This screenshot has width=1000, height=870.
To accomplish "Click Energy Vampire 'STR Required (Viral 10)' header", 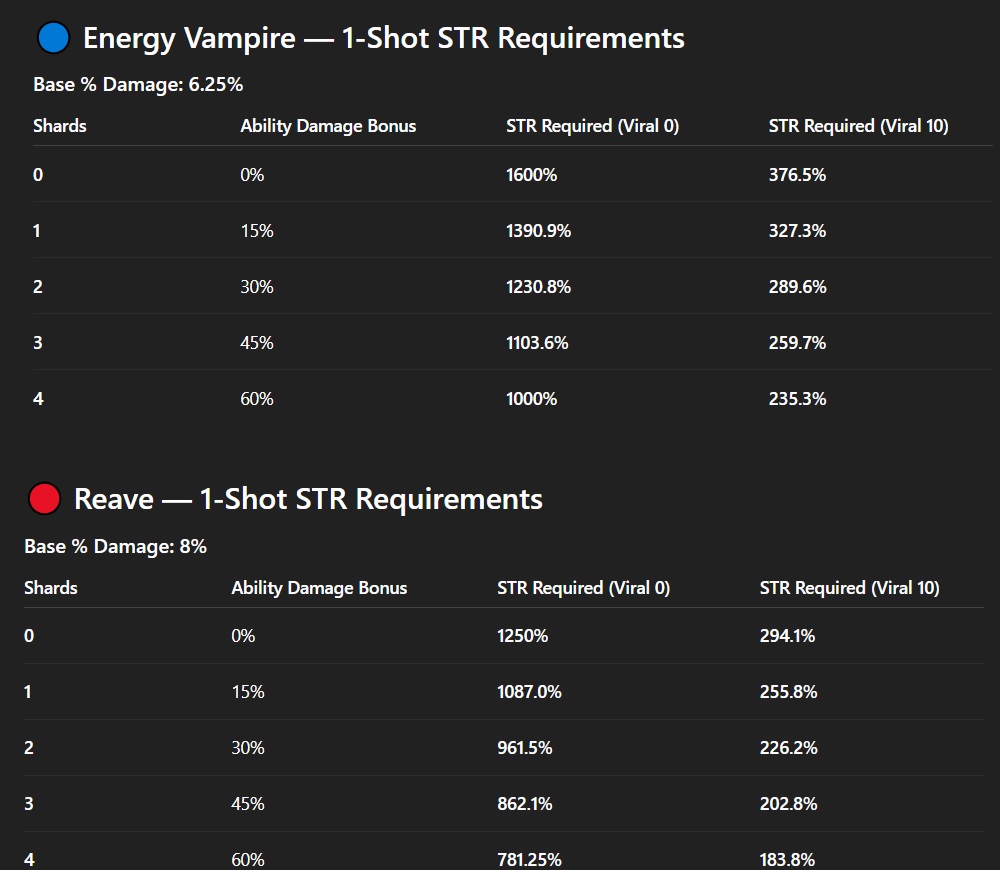I will click(858, 126).
